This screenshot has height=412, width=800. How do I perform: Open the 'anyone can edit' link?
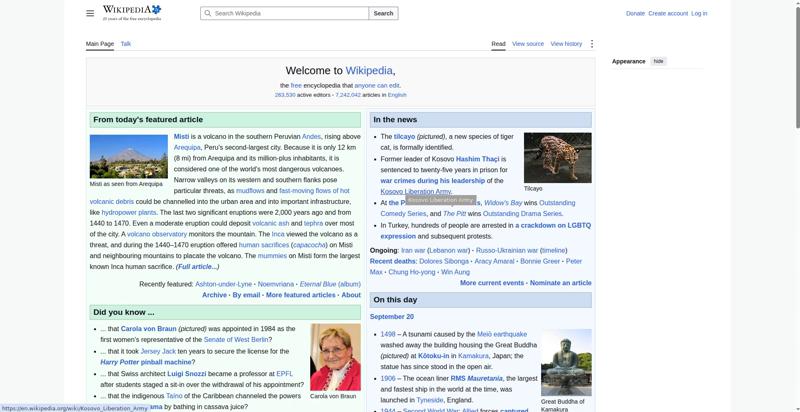377,86
